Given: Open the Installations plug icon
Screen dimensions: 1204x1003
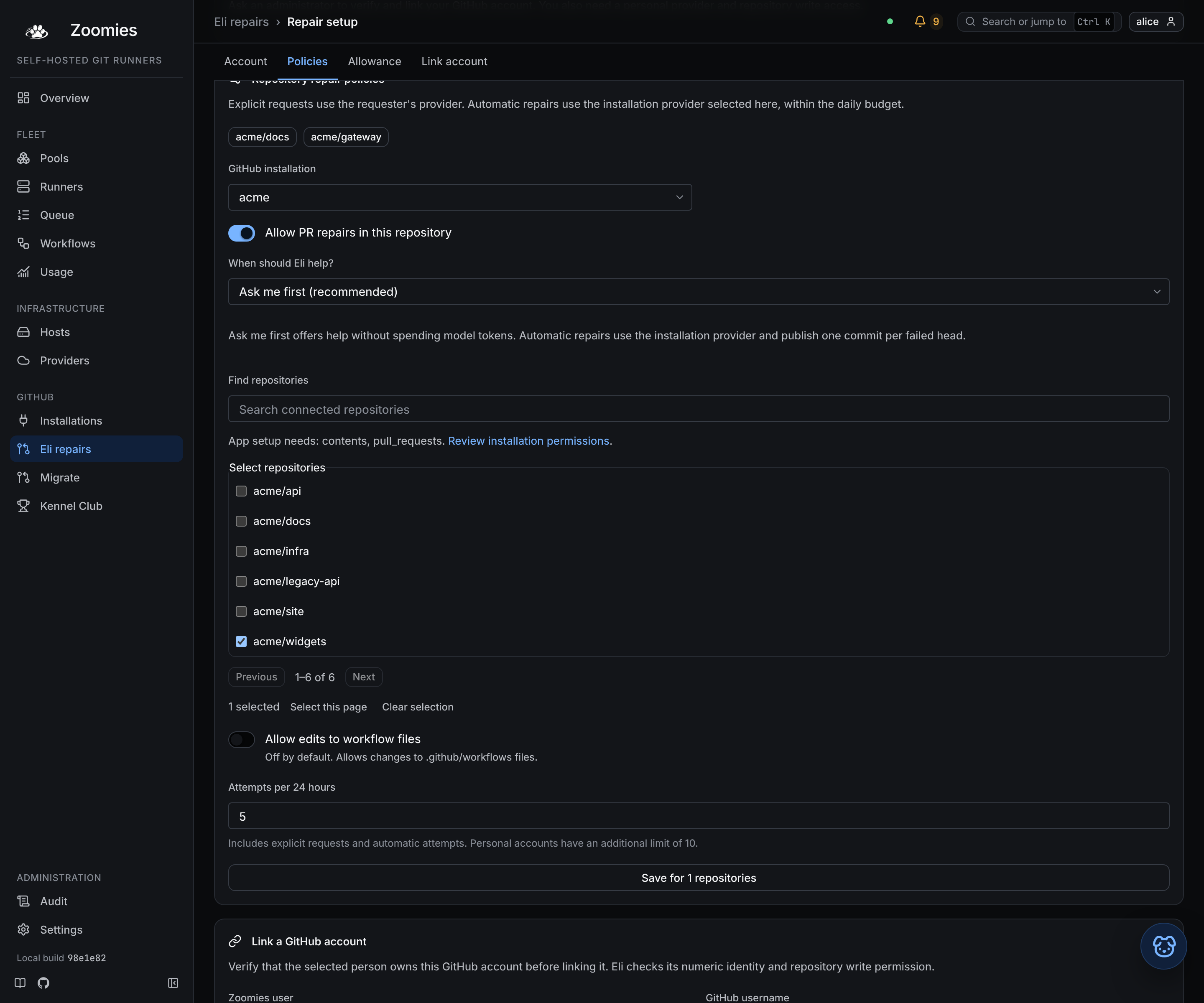Looking at the screenshot, I should 23,421.
